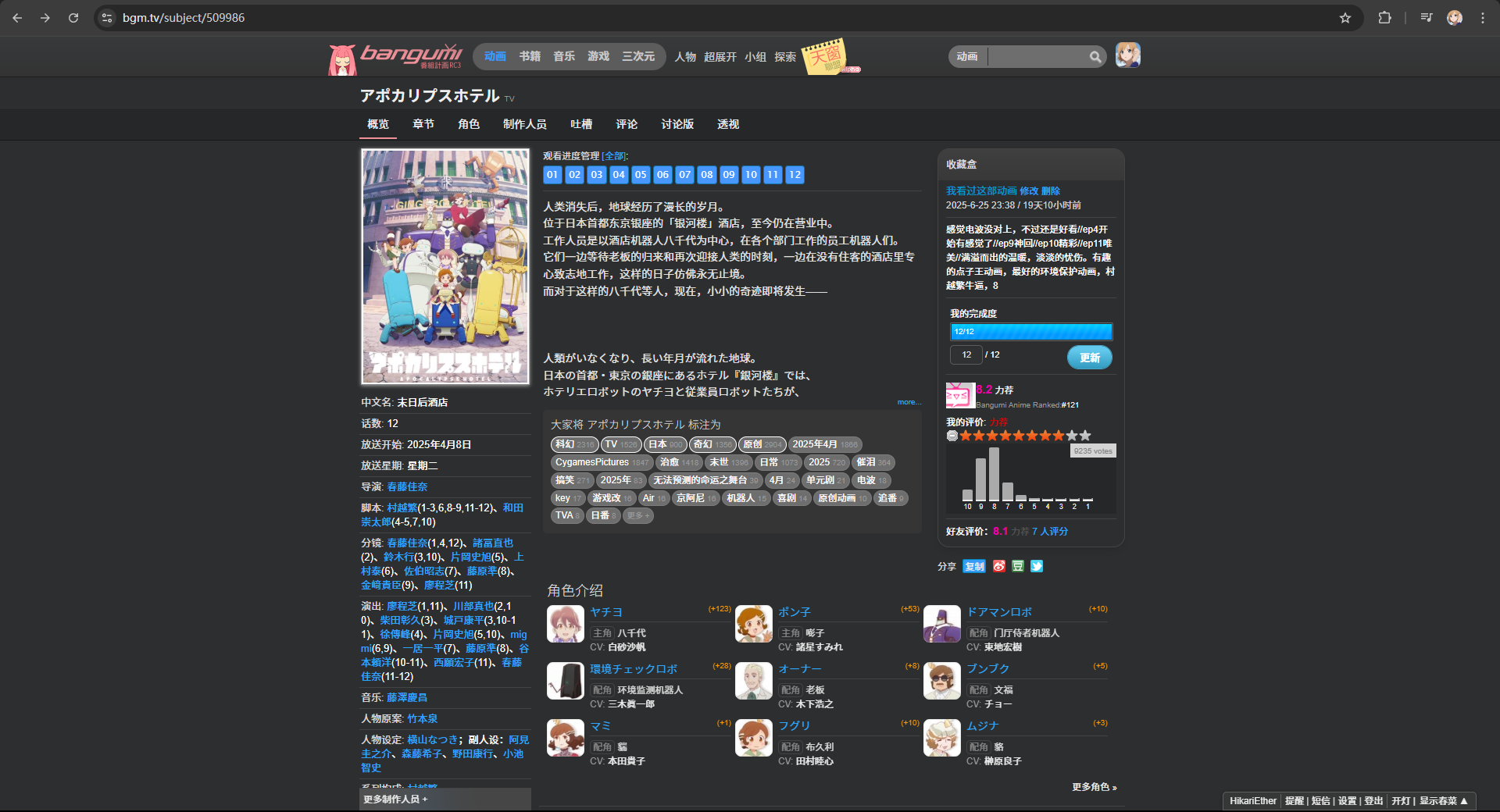
Task: Open director 春藤佳奈 link
Action: coord(407,486)
